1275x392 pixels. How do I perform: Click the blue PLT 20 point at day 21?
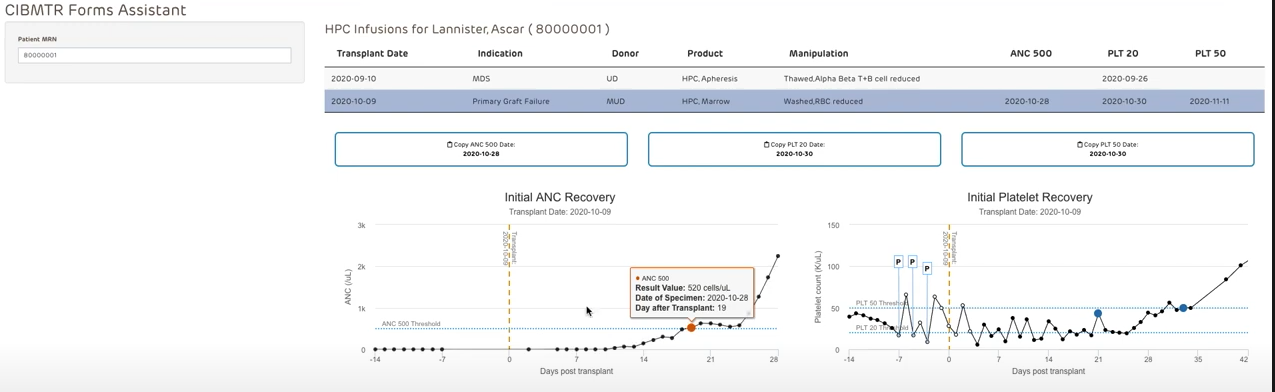[1098, 314]
